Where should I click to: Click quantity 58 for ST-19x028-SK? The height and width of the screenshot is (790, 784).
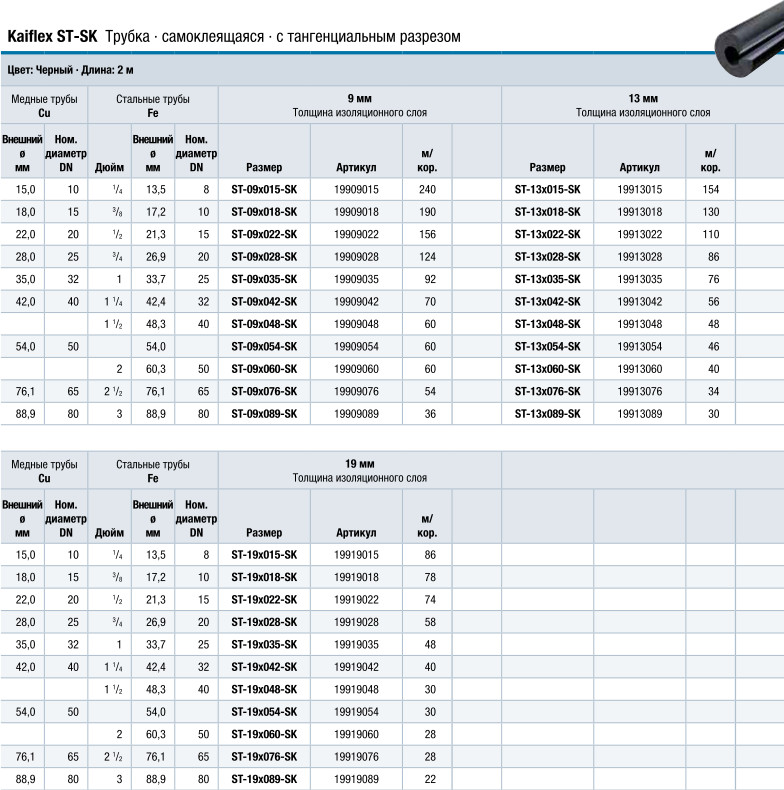[430, 622]
